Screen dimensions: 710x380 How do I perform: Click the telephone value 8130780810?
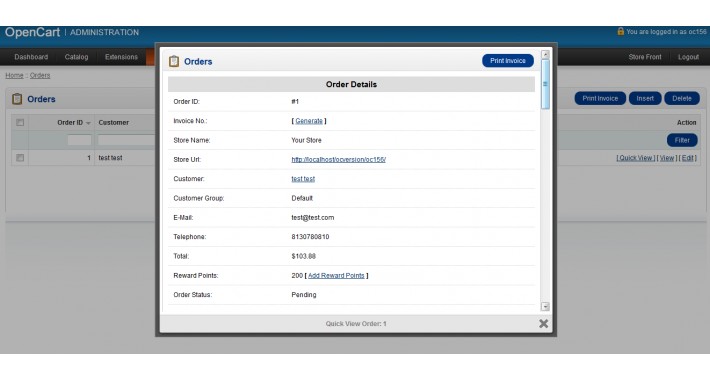(310, 237)
